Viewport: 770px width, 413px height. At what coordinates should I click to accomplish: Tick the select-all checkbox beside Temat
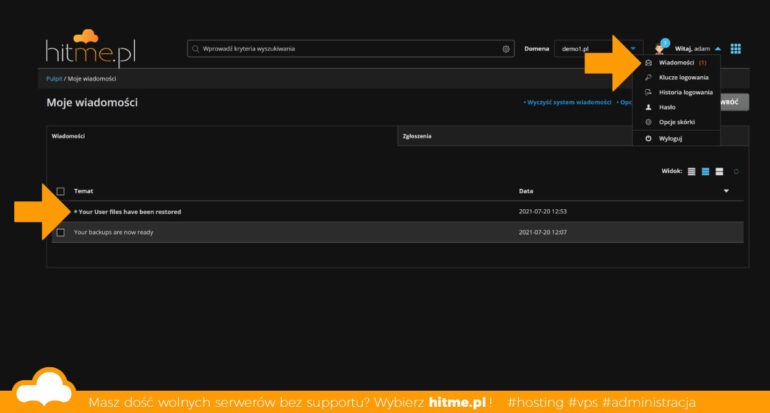tap(60, 191)
